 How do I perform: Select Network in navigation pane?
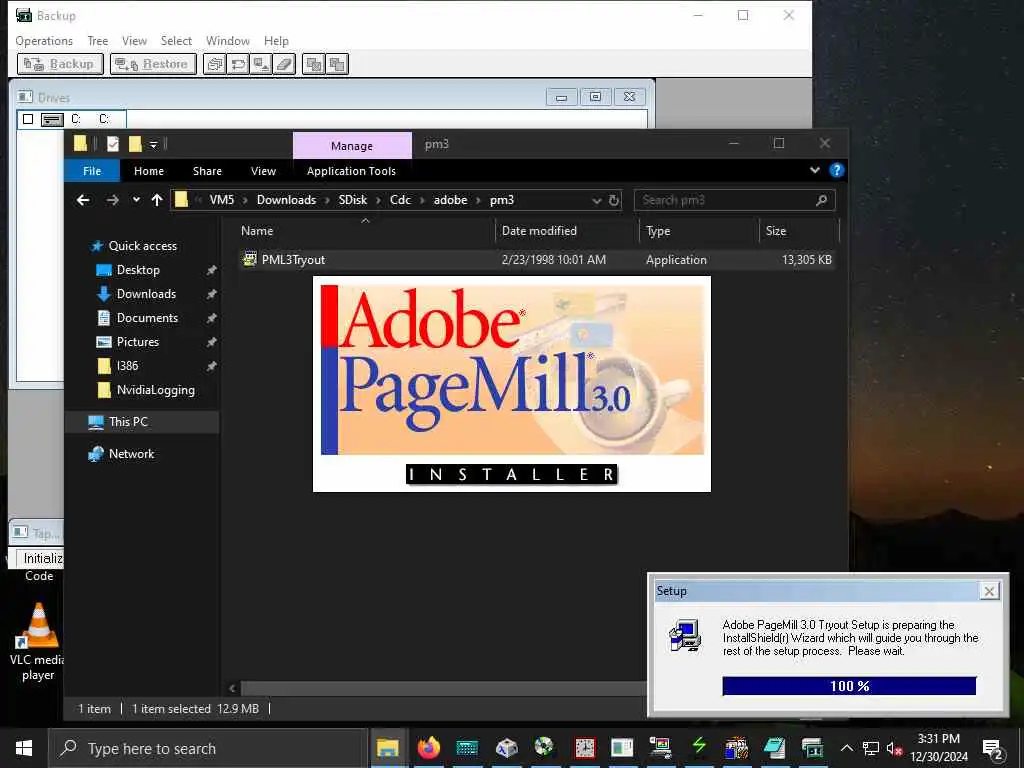tap(131, 454)
